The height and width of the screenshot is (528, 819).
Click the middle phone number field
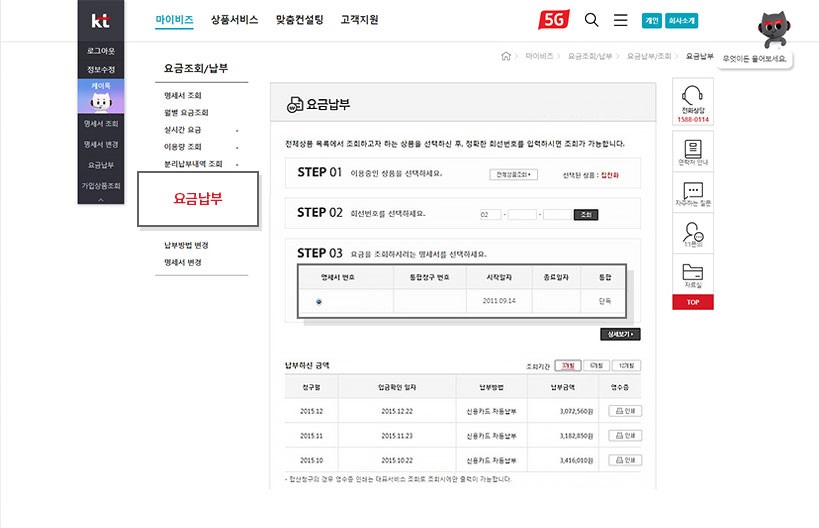point(522,215)
